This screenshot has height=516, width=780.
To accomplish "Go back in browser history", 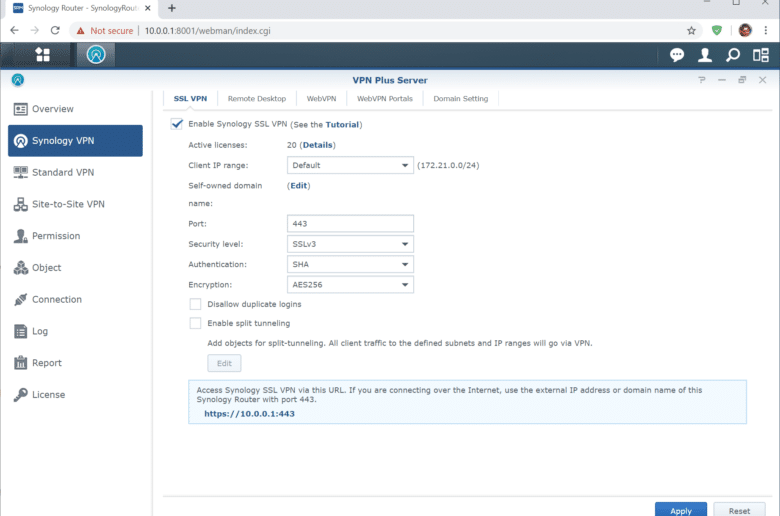I will pyautogui.click(x=14, y=31).
